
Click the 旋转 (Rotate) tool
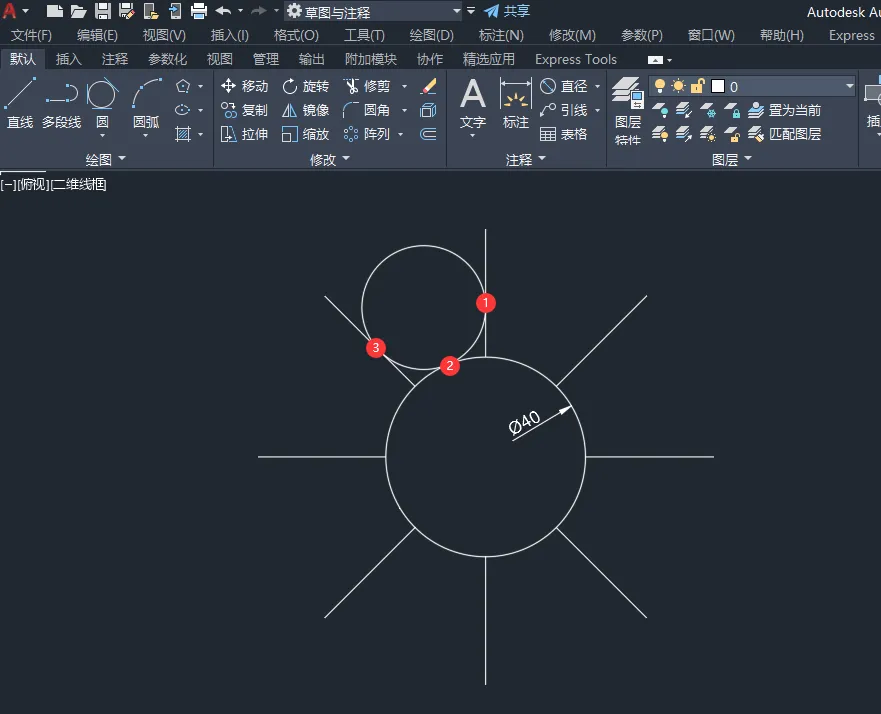pos(305,86)
